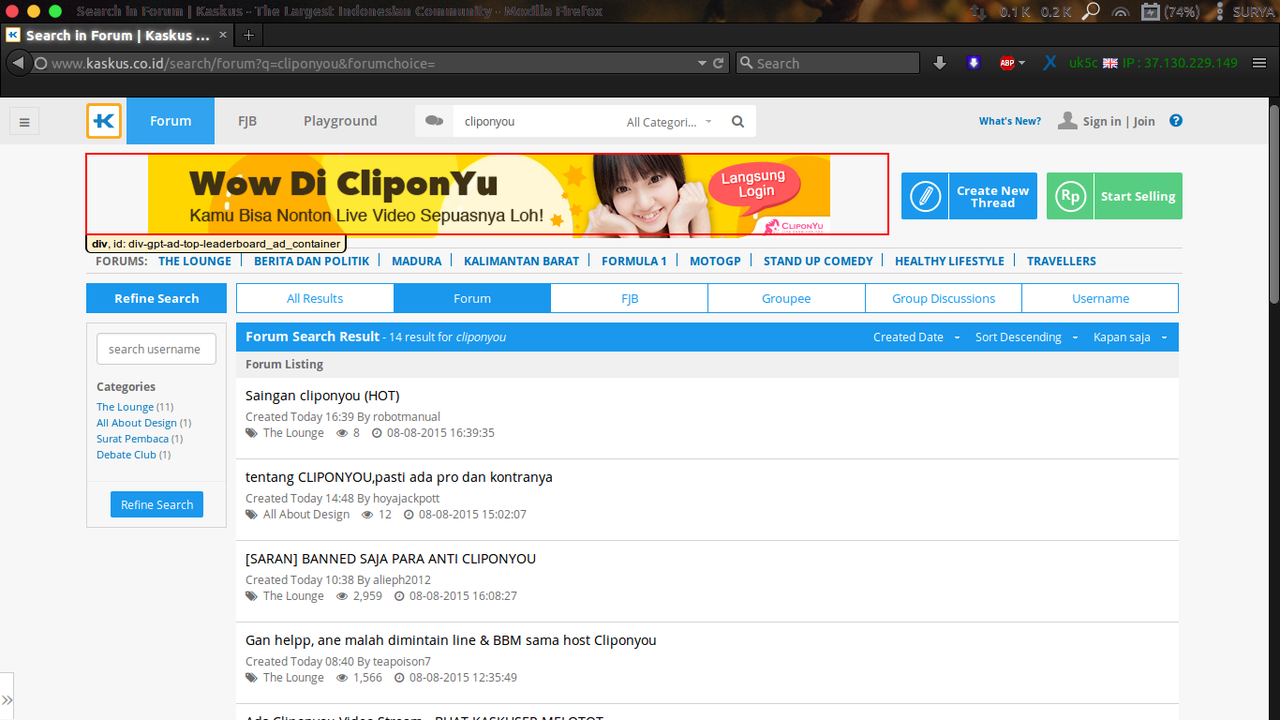The width and height of the screenshot is (1280, 720).
Task: Go to FJB in top navigation
Action: (x=247, y=121)
